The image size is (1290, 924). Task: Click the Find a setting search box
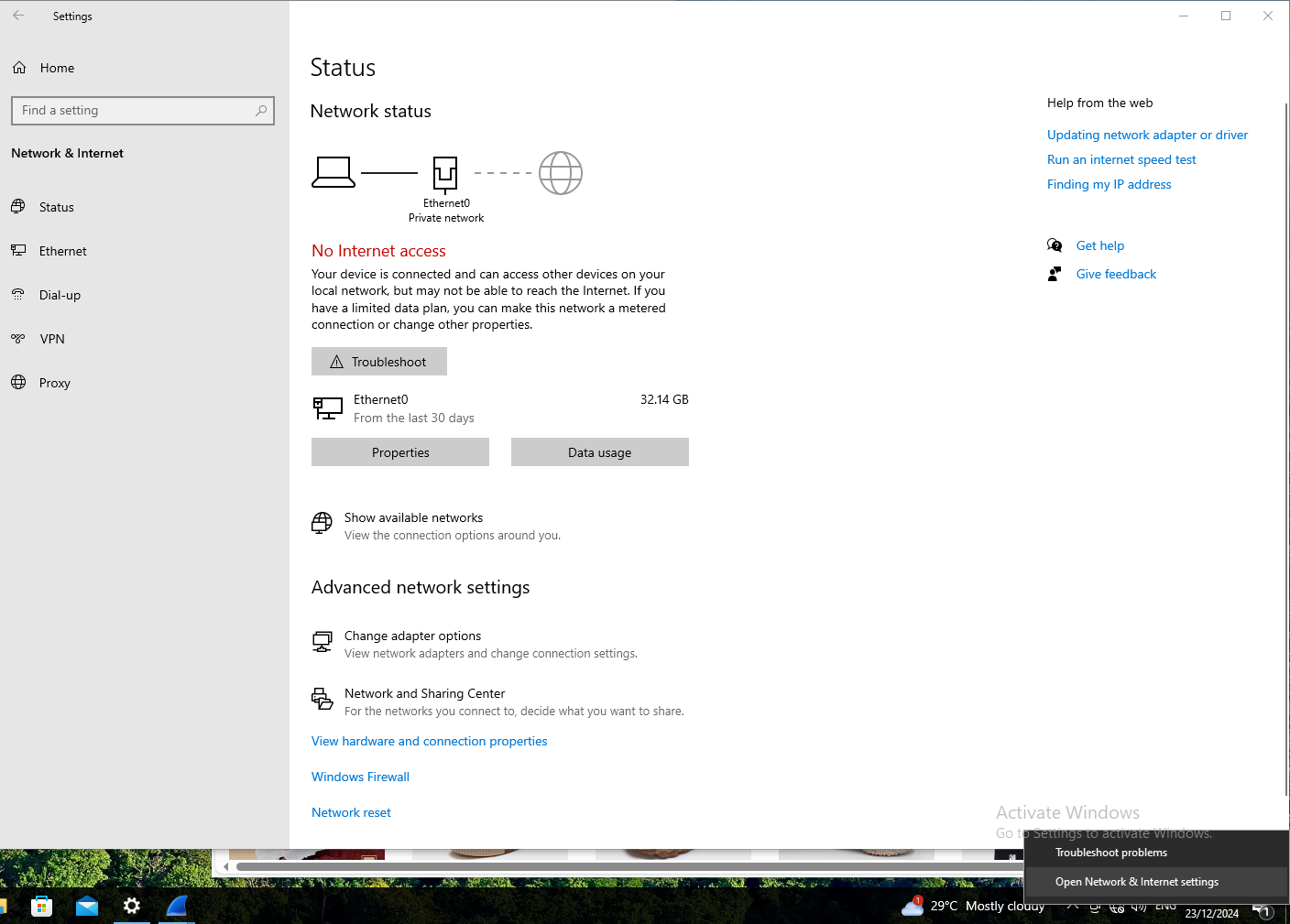point(142,111)
